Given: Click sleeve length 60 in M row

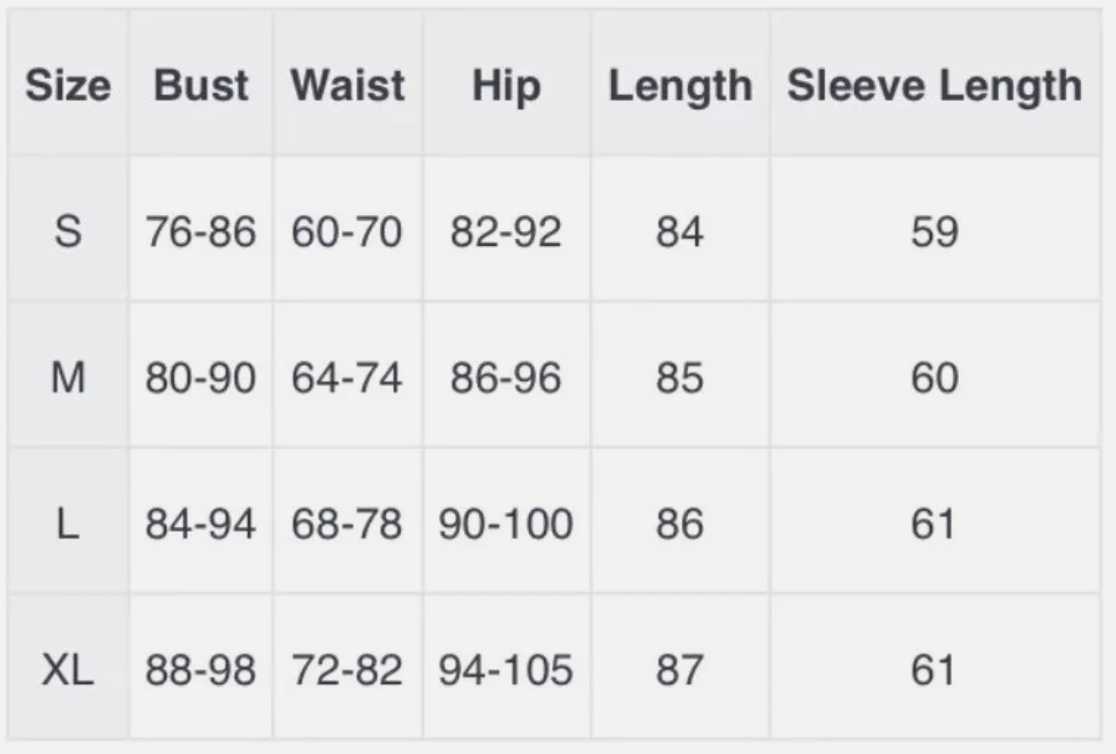Looking at the screenshot, I should 935,378.
